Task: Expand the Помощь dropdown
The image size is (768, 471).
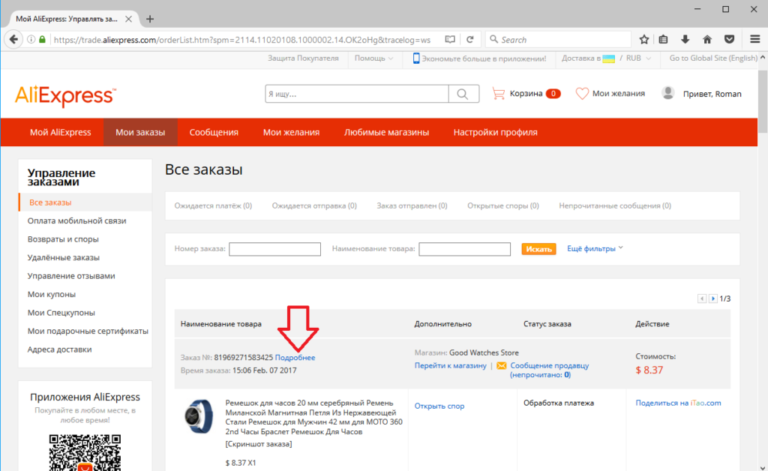Action: coord(374,58)
